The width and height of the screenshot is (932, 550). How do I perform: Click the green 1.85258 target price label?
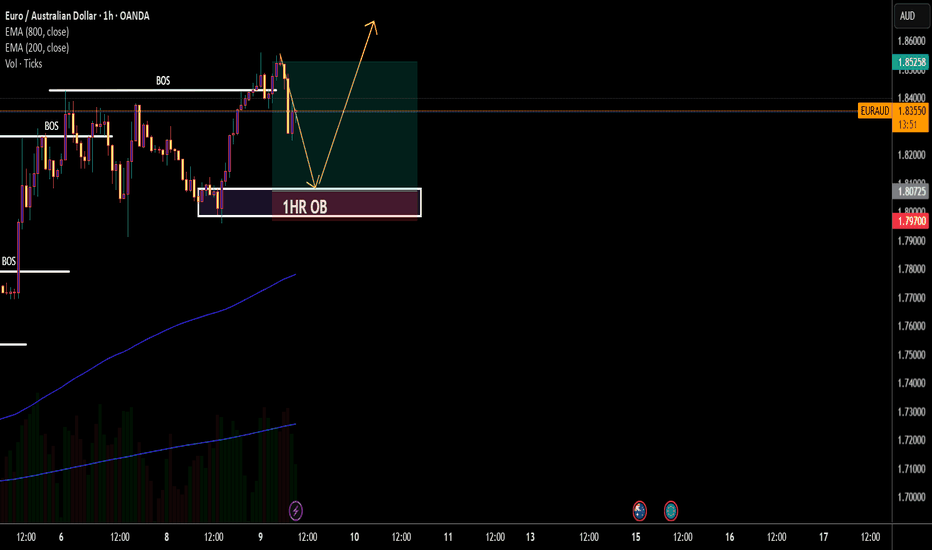pos(911,62)
